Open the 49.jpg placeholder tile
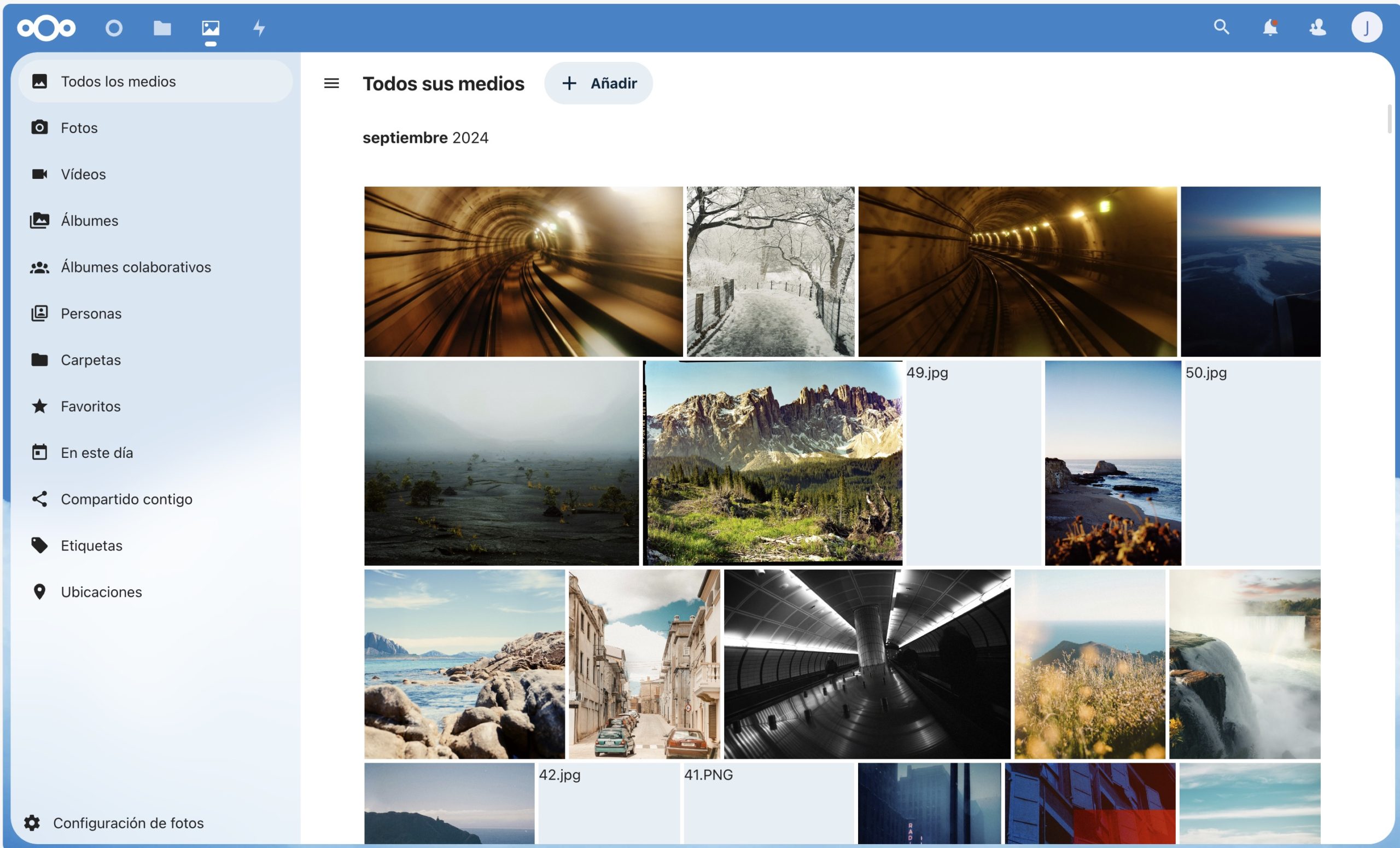The height and width of the screenshot is (848, 1400). 973,463
